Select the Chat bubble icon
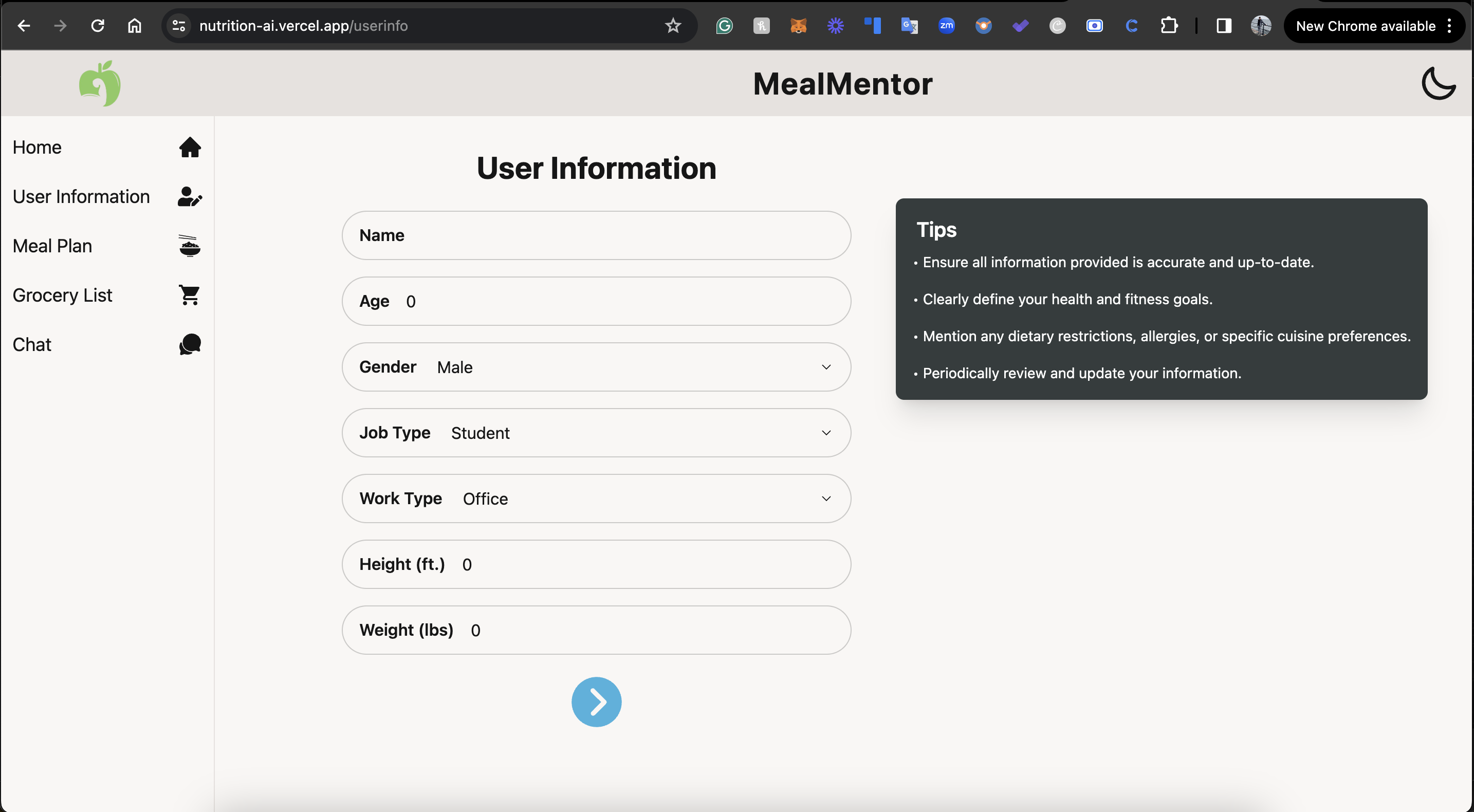This screenshot has width=1474, height=812. [189, 344]
